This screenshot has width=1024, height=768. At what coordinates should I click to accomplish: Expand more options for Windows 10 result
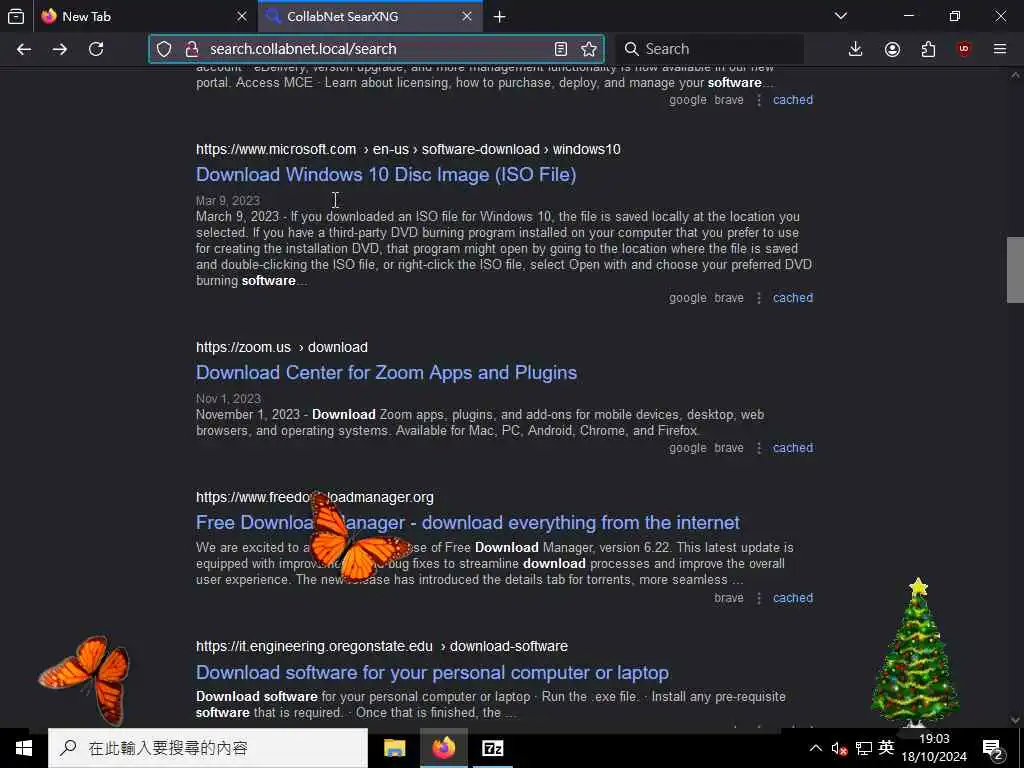point(758,298)
